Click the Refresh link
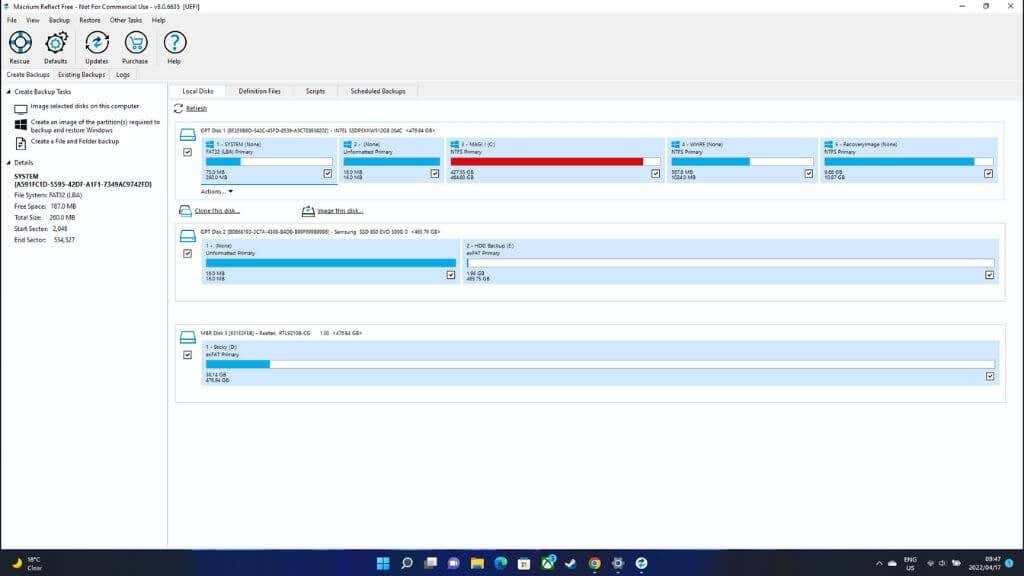Image resolution: width=1024 pixels, height=576 pixels. pos(197,109)
